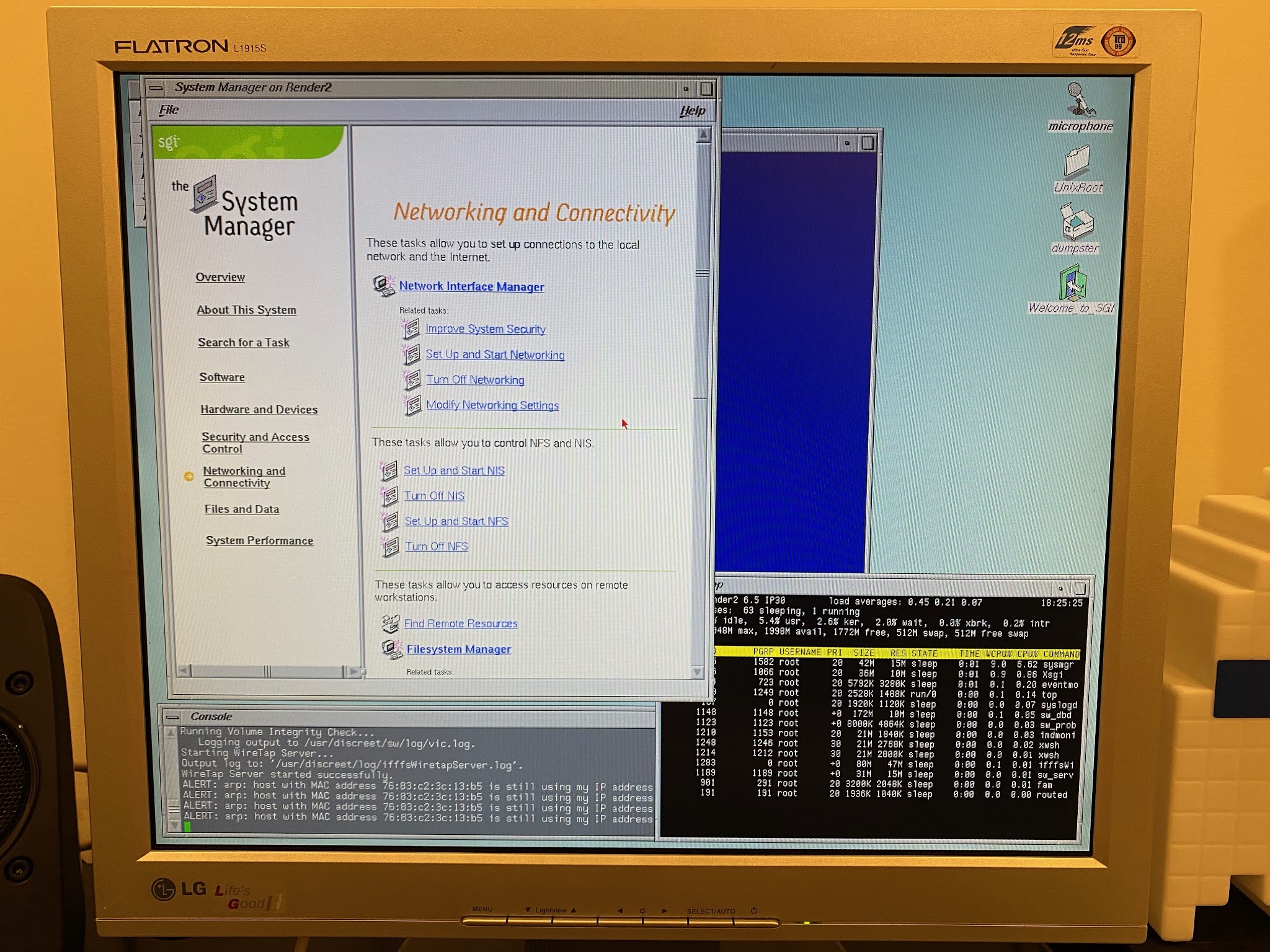Click the Turn Off NIS task icon
This screenshot has height=952, width=1270.
click(389, 496)
